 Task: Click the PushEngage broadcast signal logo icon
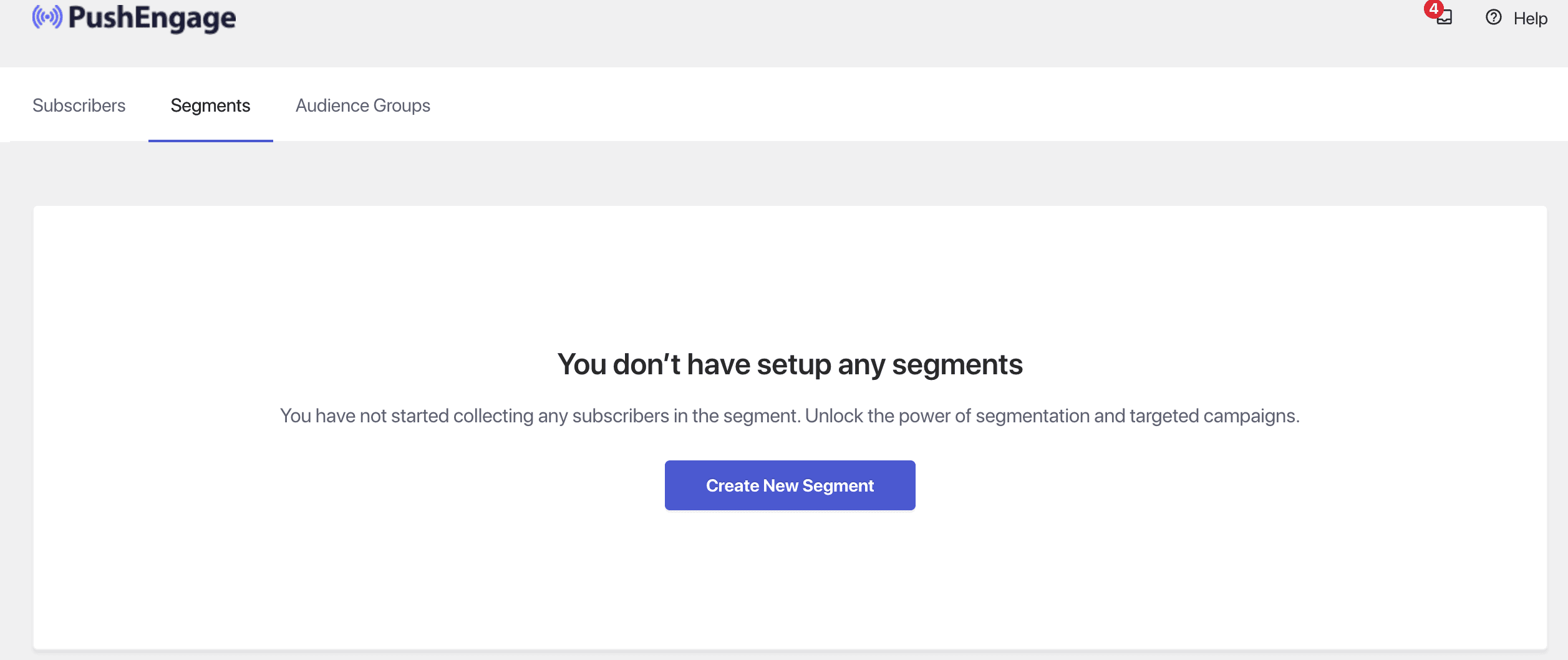[x=47, y=17]
